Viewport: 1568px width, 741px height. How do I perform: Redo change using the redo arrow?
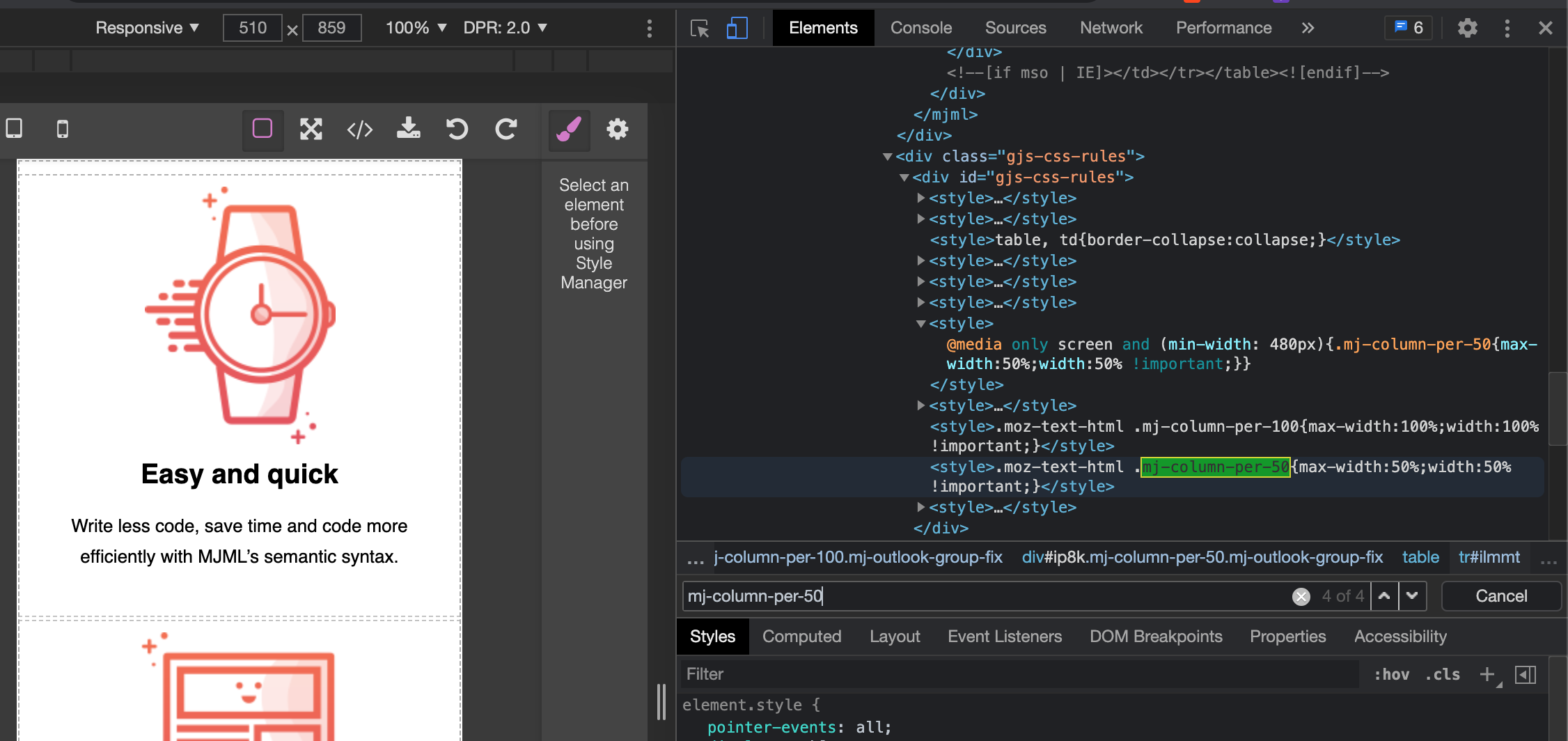(505, 130)
